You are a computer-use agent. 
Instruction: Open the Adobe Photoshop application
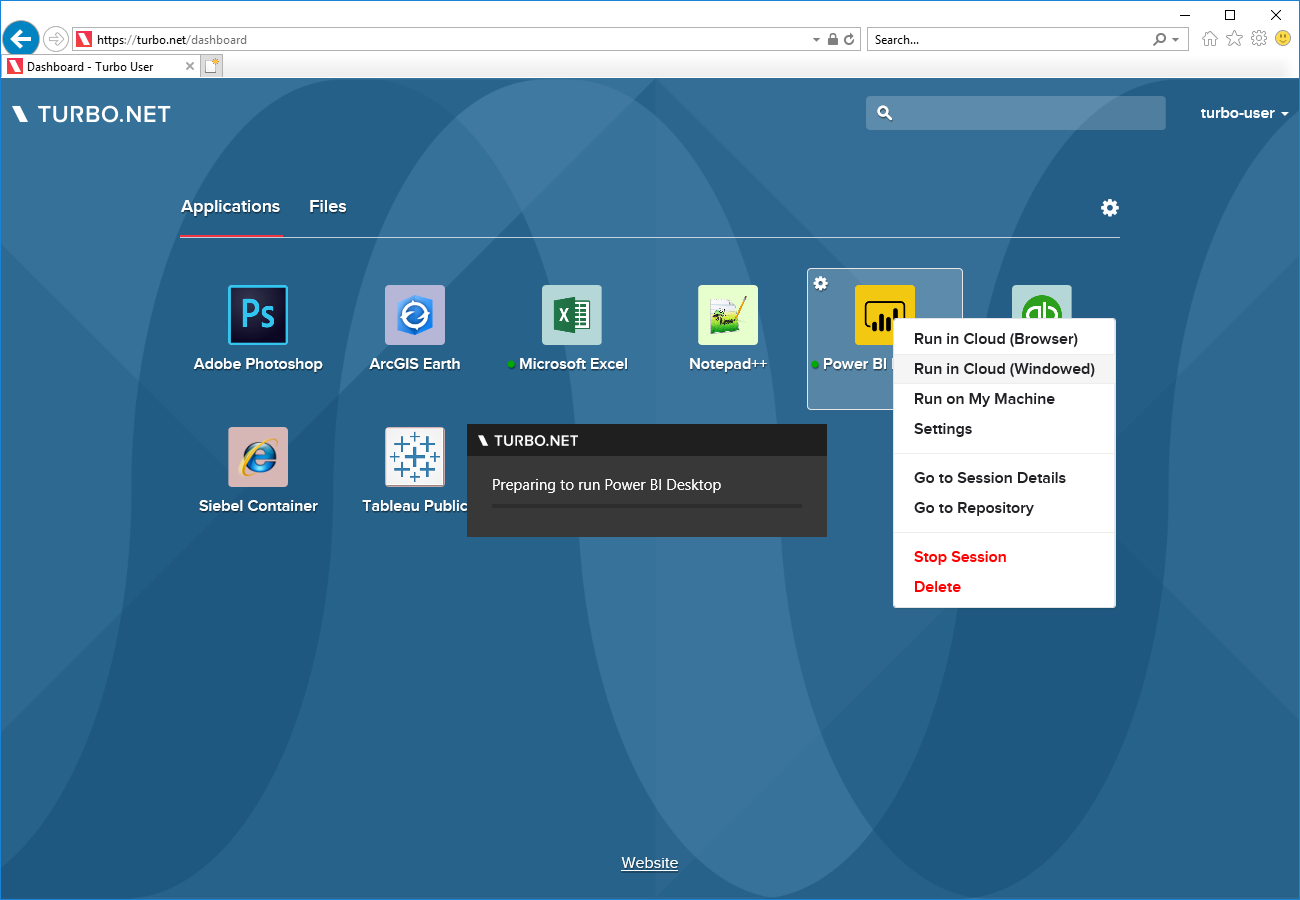tap(257, 314)
